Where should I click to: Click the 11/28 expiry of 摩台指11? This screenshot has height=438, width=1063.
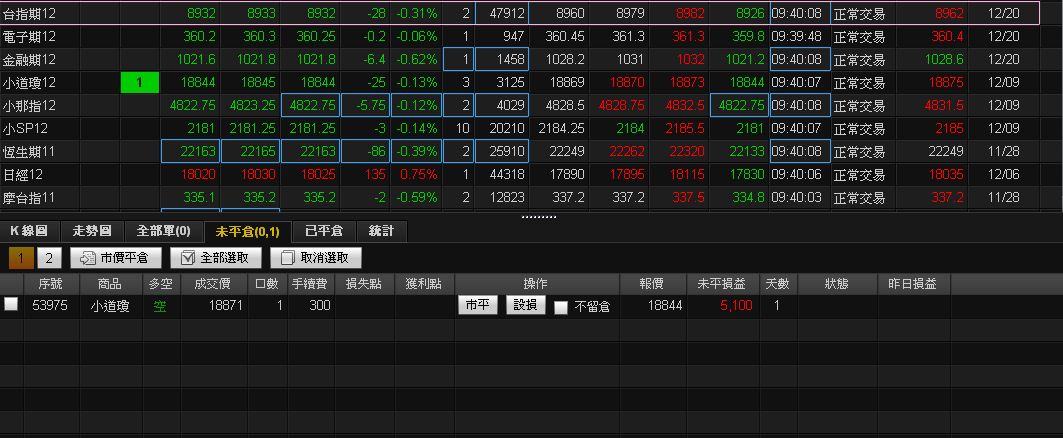click(x=1005, y=198)
